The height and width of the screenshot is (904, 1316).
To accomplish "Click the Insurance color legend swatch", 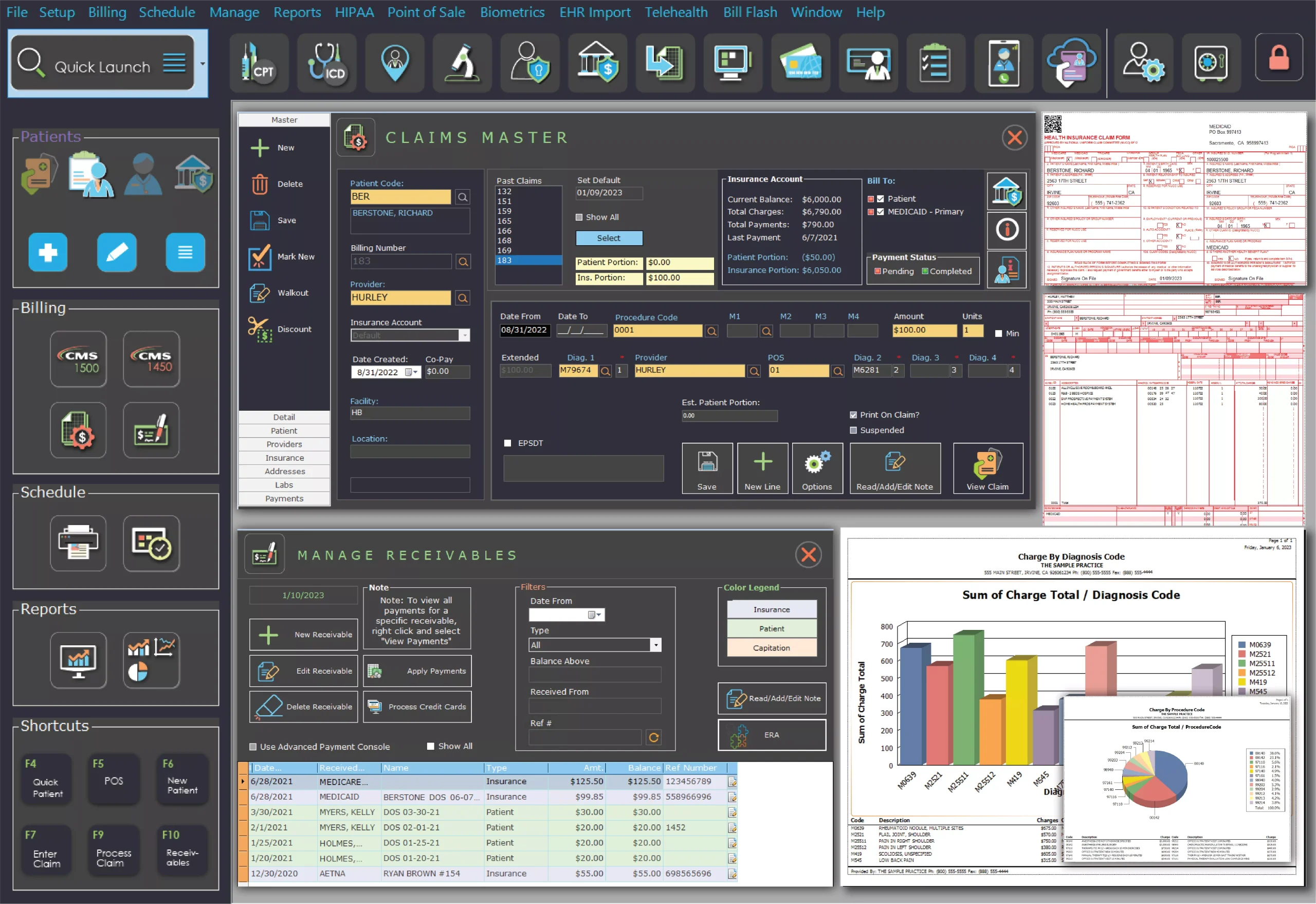I will [772, 610].
